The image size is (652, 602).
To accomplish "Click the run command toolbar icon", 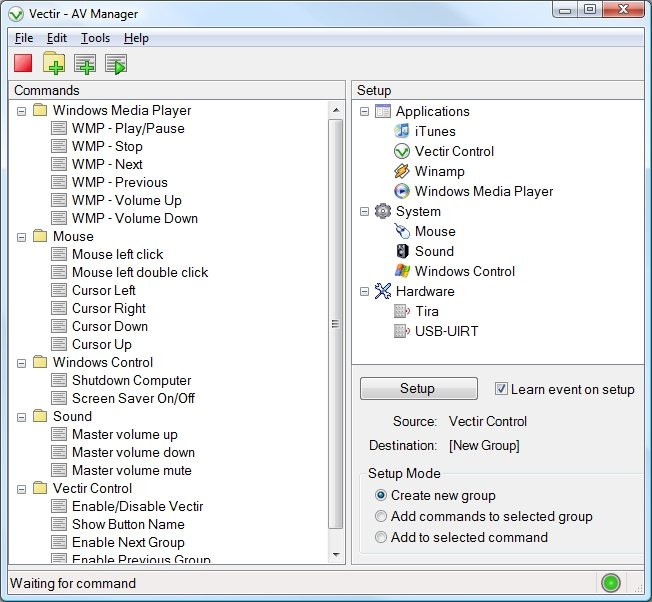I will coord(116,64).
